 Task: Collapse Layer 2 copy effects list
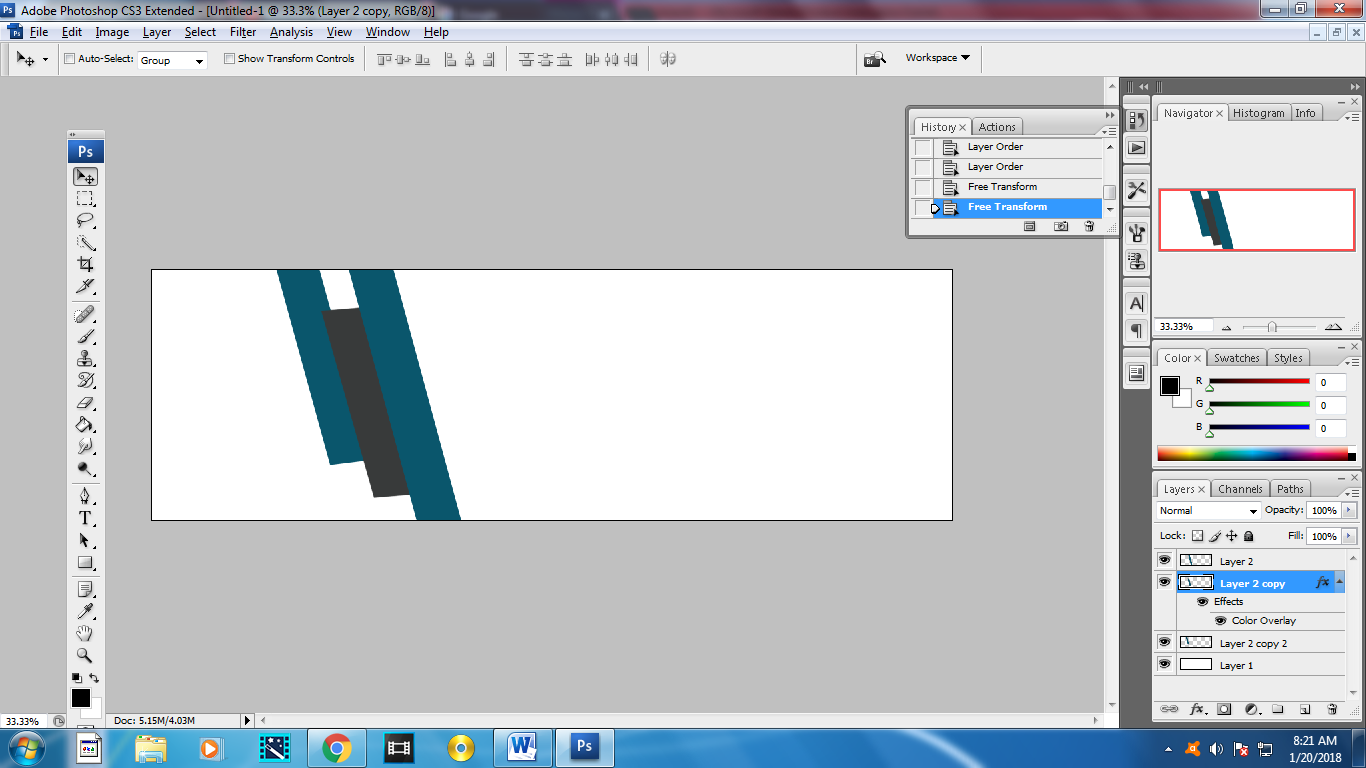point(1340,582)
